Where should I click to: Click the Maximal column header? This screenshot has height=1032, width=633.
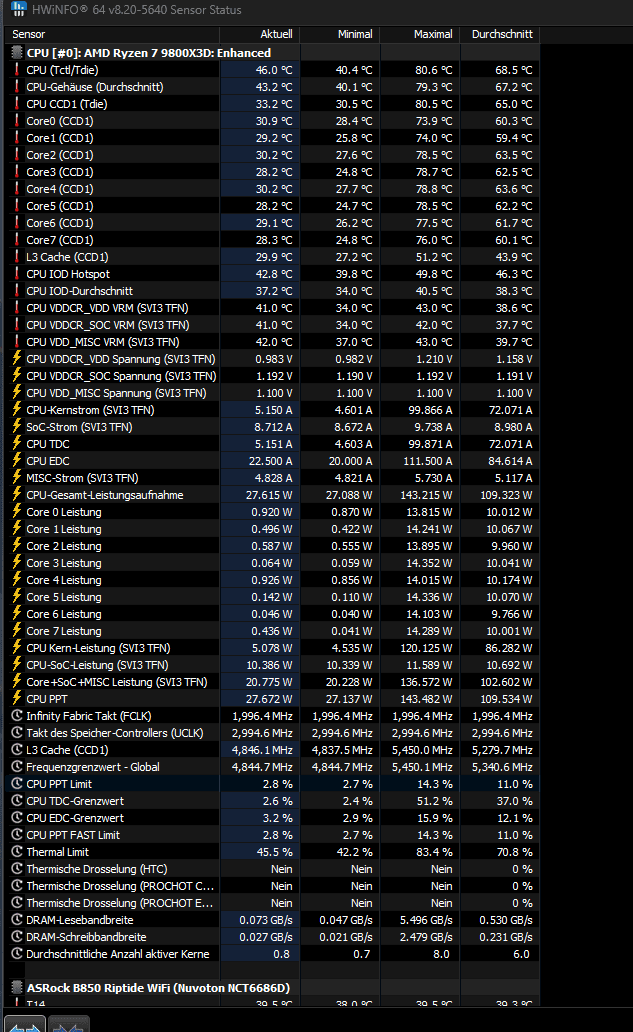pos(433,34)
